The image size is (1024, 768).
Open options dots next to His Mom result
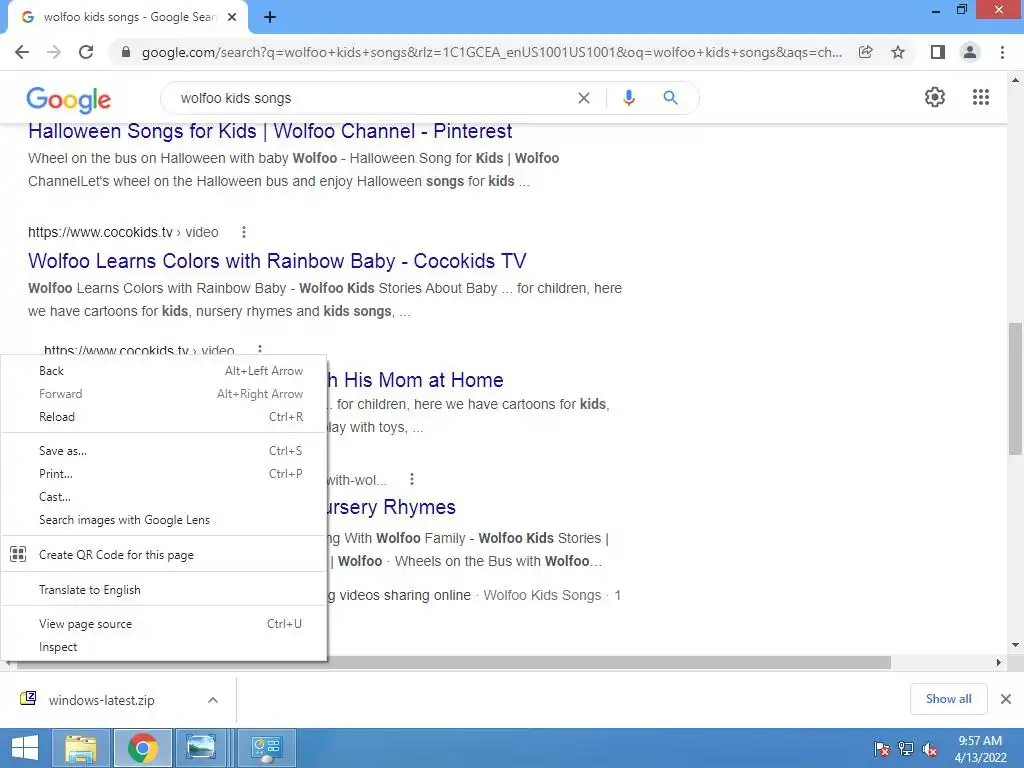click(x=259, y=349)
